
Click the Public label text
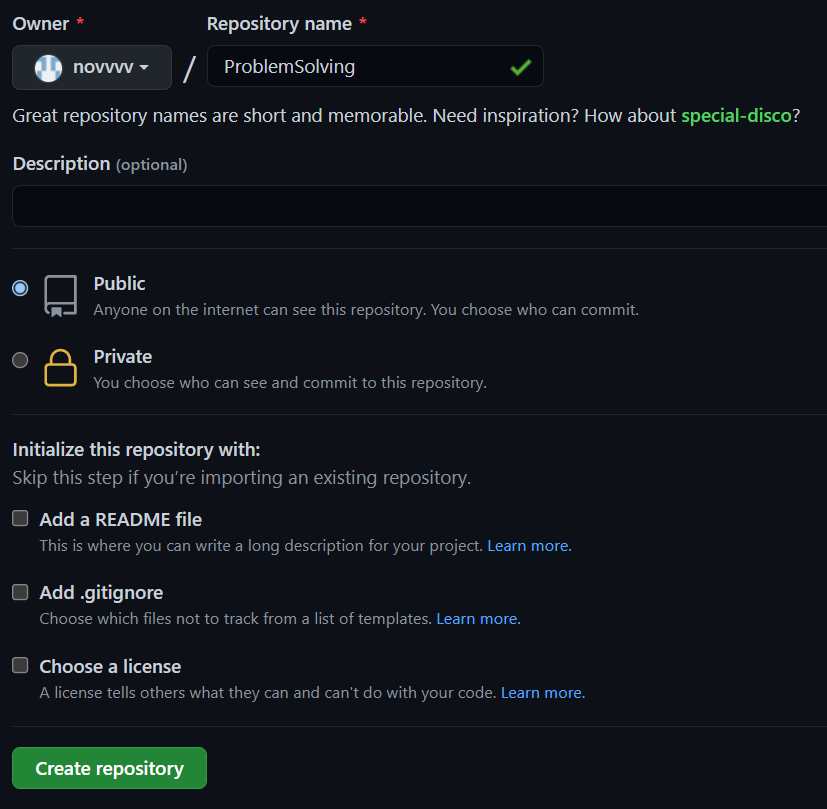point(119,284)
